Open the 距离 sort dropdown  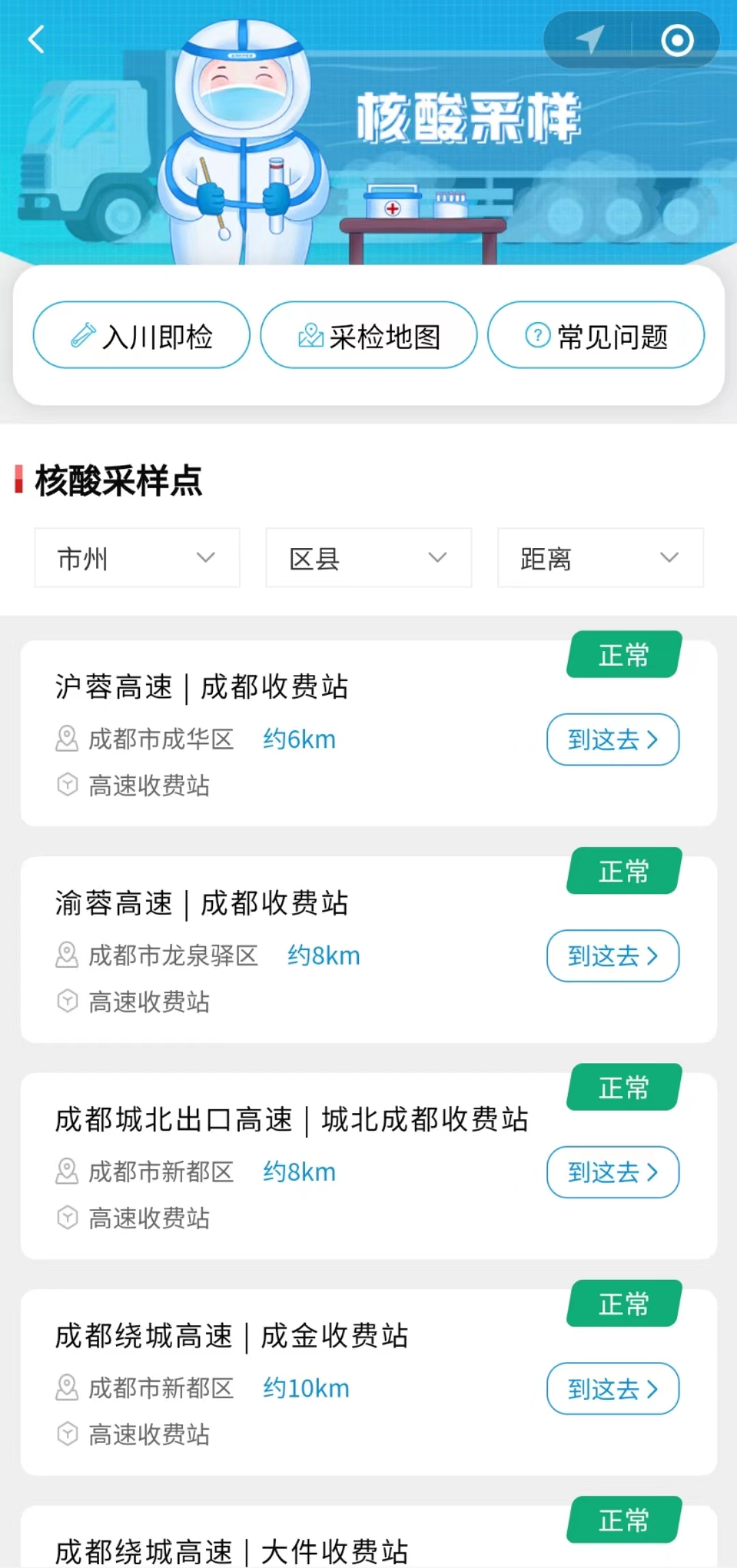click(x=601, y=557)
